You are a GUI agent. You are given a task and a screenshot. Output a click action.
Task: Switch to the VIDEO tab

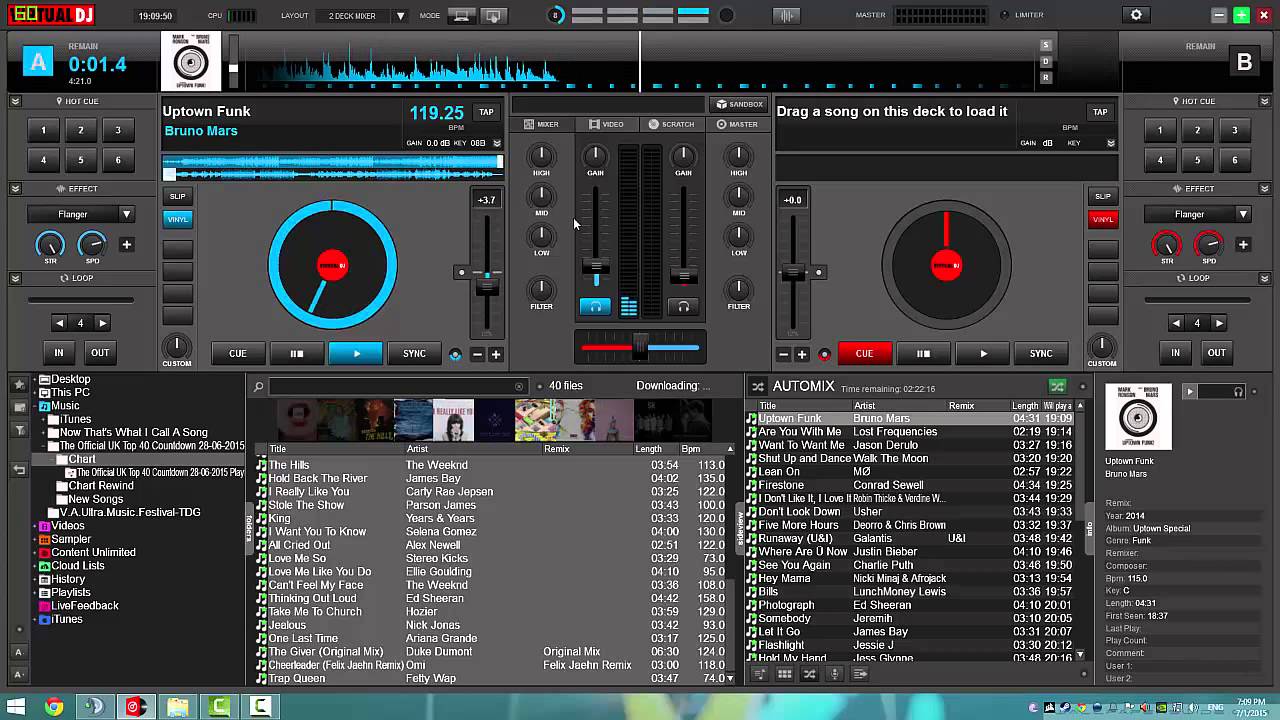[608, 124]
